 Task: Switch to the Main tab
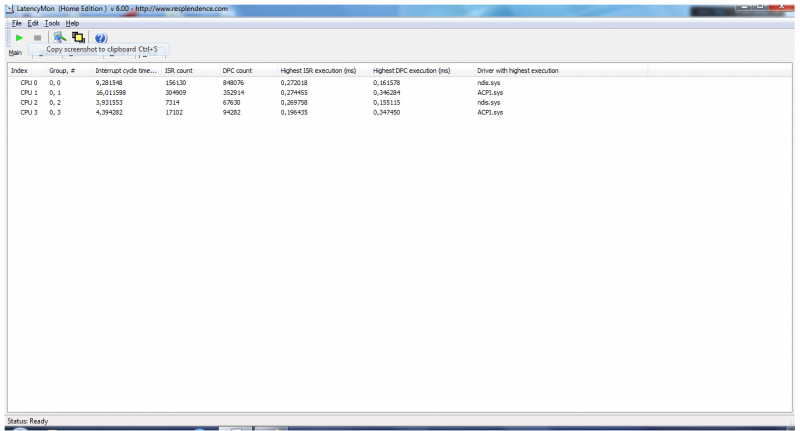pos(15,53)
